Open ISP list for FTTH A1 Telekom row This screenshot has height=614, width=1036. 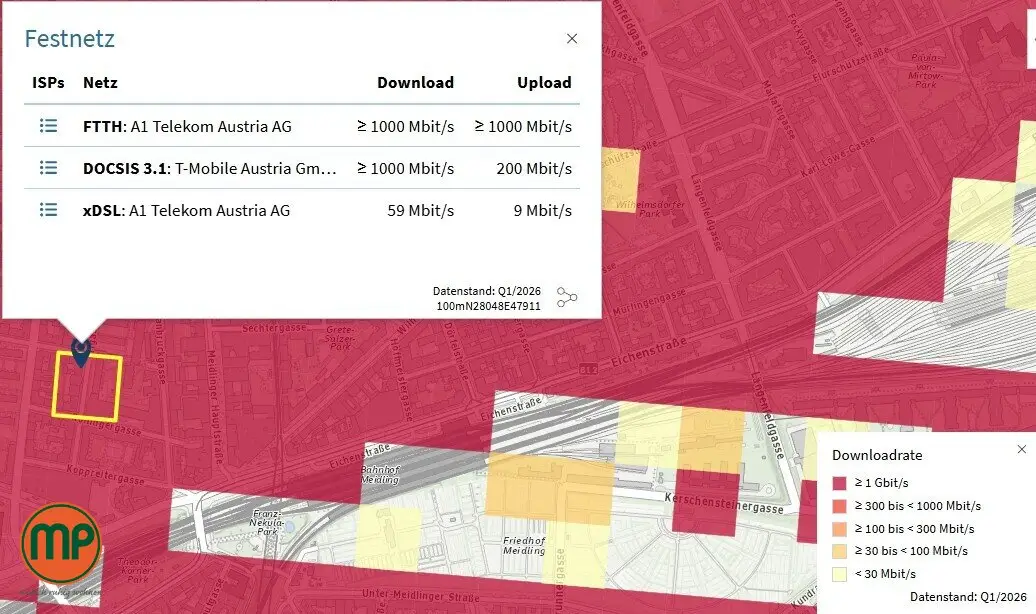pyautogui.click(x=48, y=126)
